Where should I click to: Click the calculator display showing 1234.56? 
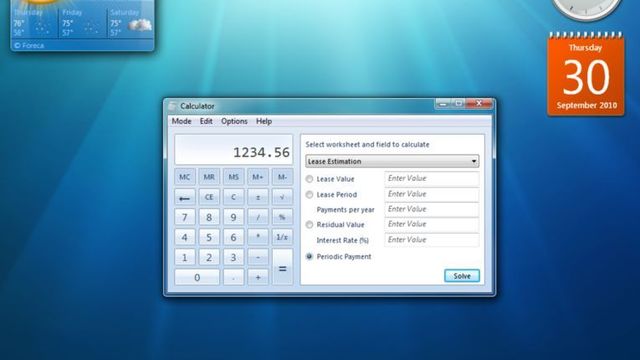(x=233, y=150)
